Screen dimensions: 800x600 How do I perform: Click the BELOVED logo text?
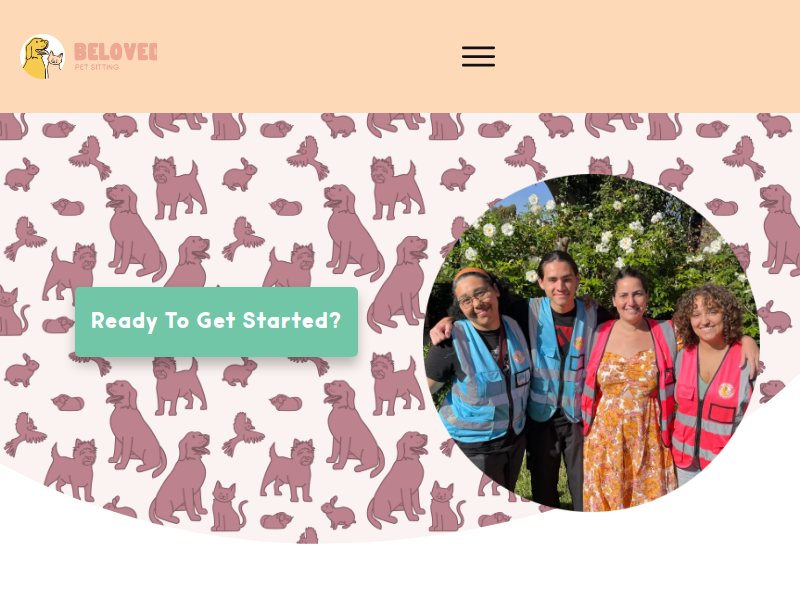point(116,52)
